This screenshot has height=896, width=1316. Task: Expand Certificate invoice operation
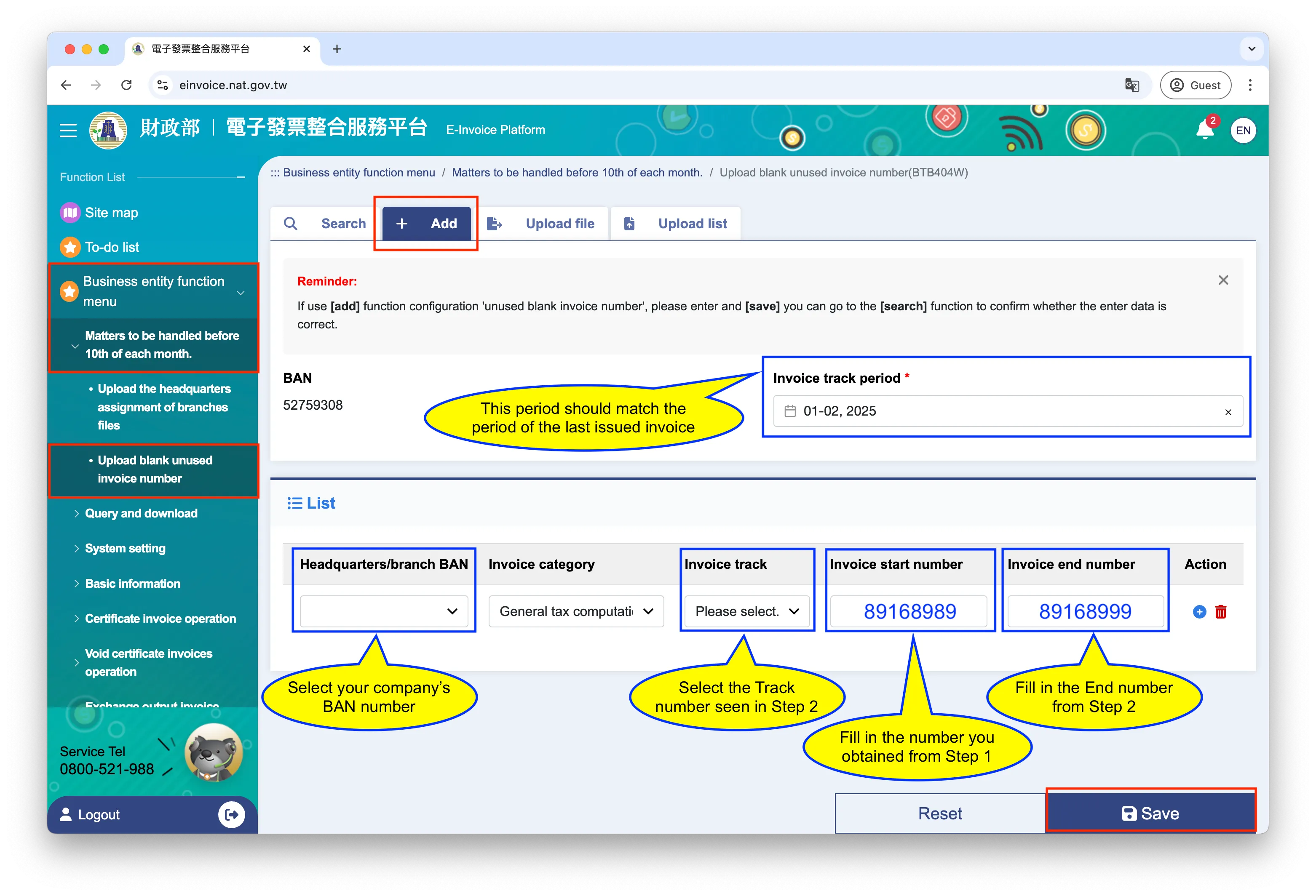coord(160,619)
